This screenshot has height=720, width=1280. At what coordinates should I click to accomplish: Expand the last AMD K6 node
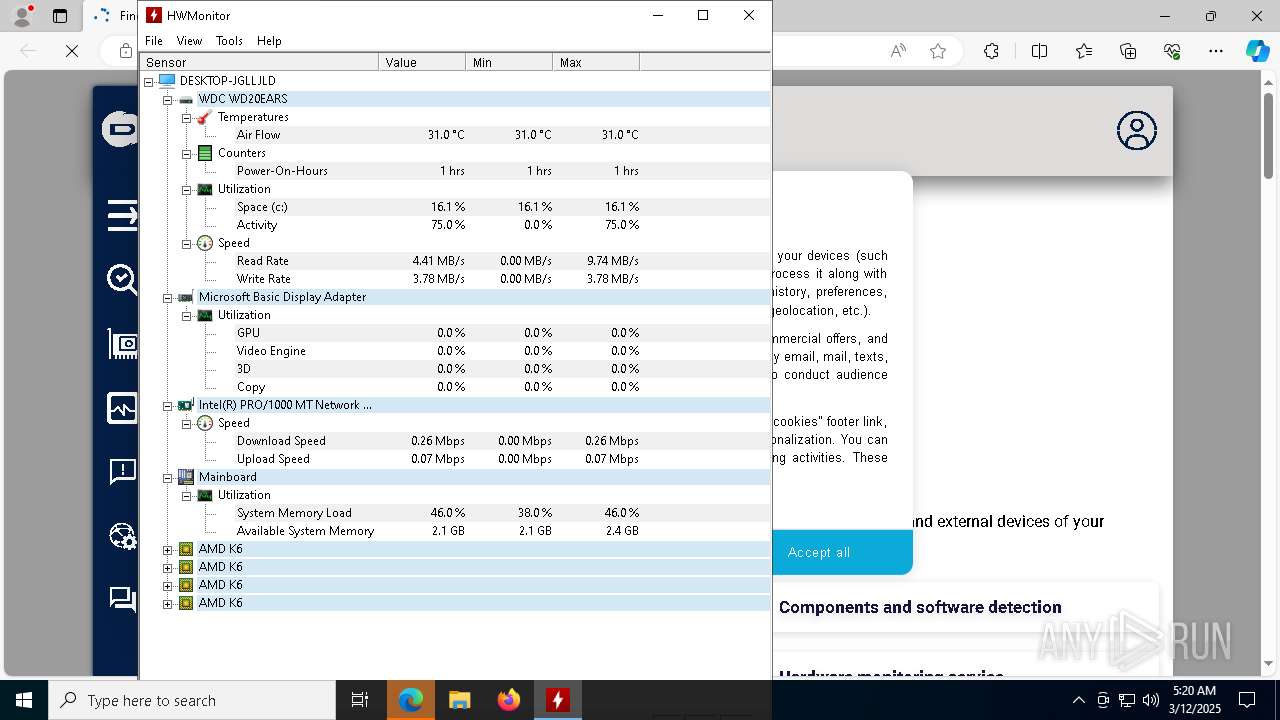pyautogui.click(x=168, y=603)
